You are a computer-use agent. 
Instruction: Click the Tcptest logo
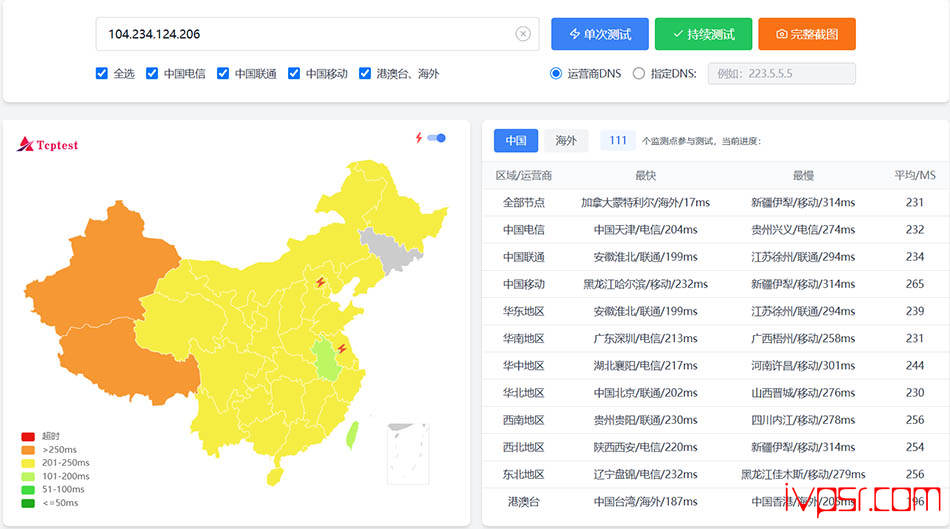pos(48,144)
